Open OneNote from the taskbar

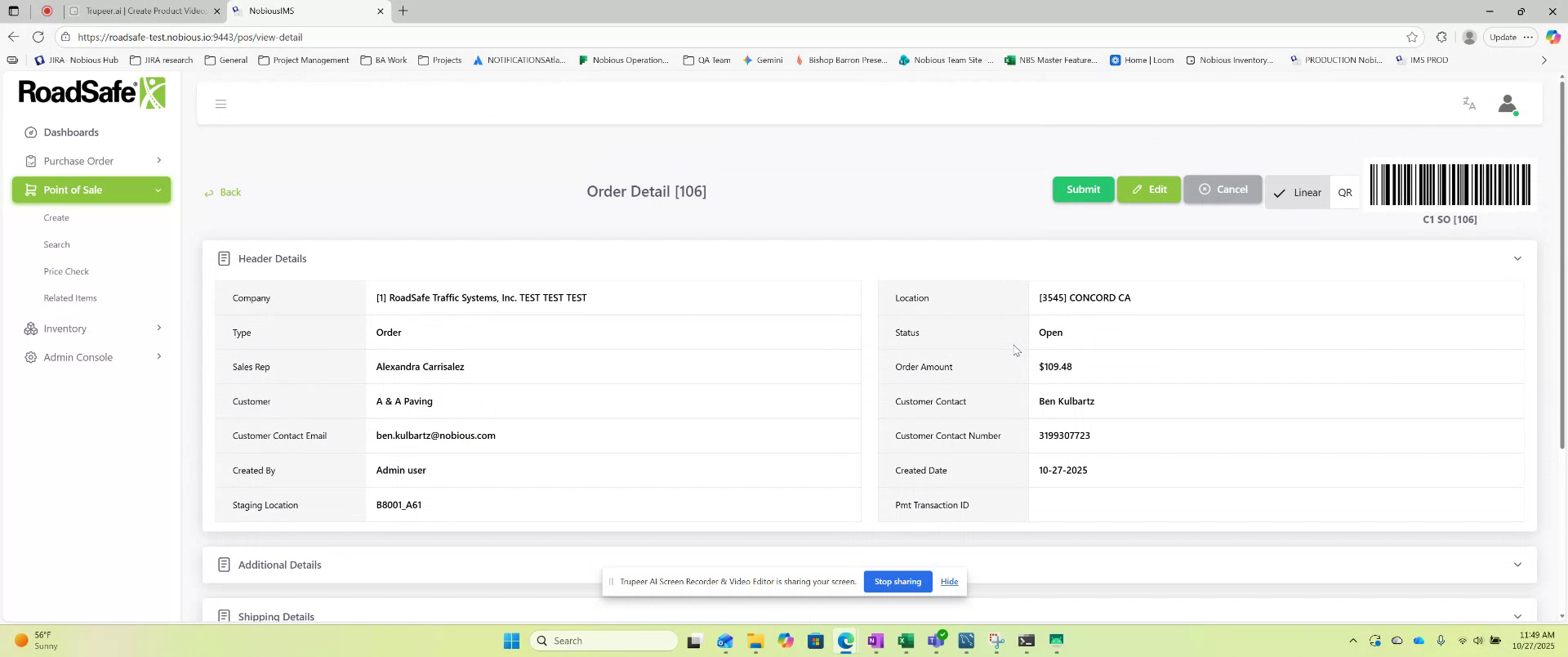pyautogui.click(x=875, y=641)
